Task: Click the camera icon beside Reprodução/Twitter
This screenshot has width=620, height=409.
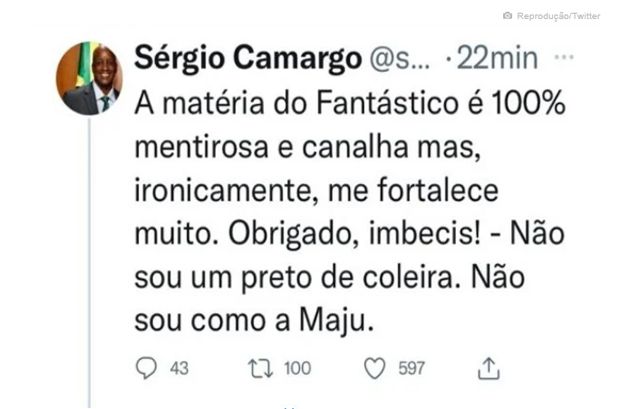Action: 507,16
